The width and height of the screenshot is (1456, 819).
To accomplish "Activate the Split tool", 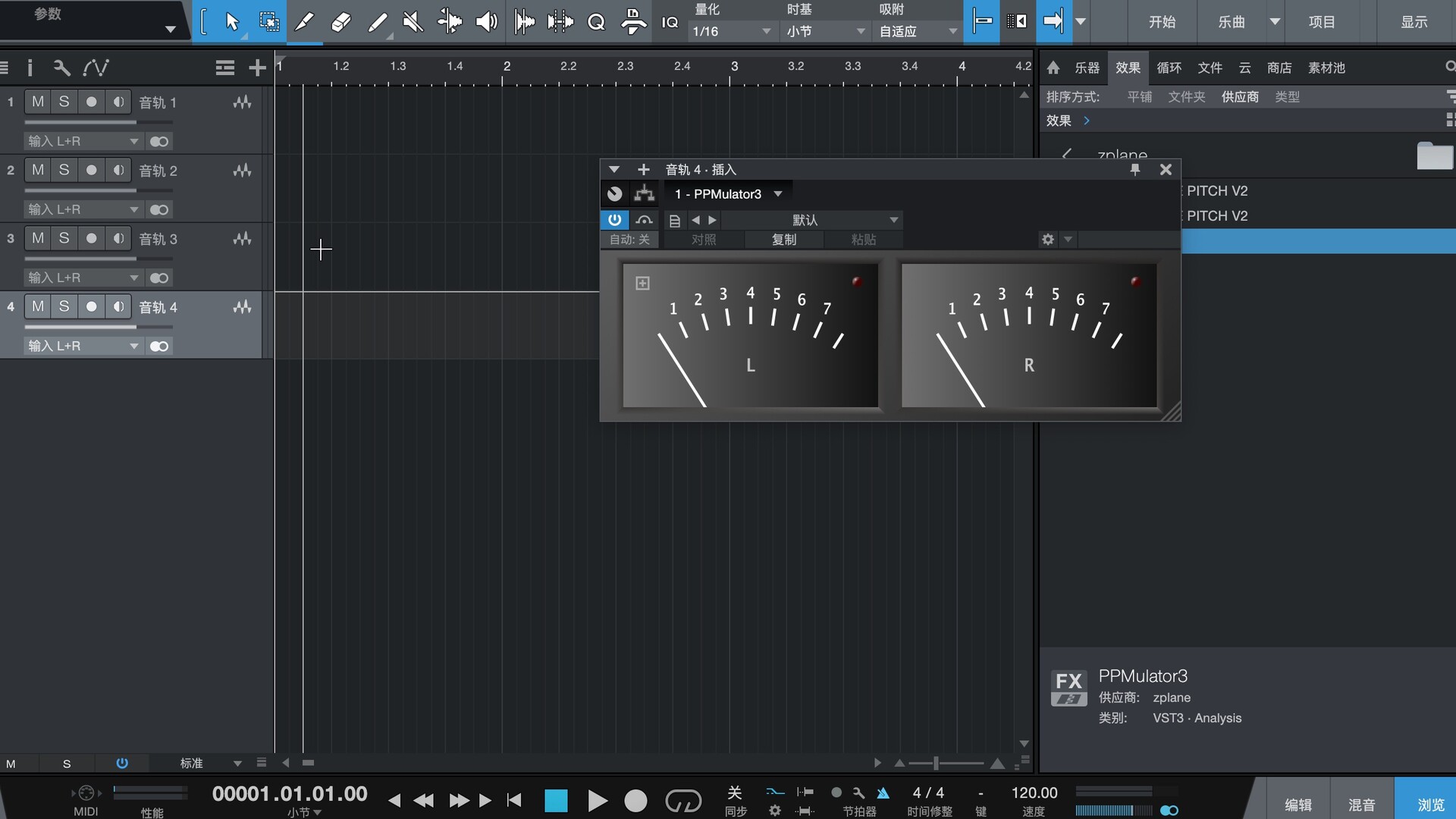I will pyautogui.click(x=305, y=21).
